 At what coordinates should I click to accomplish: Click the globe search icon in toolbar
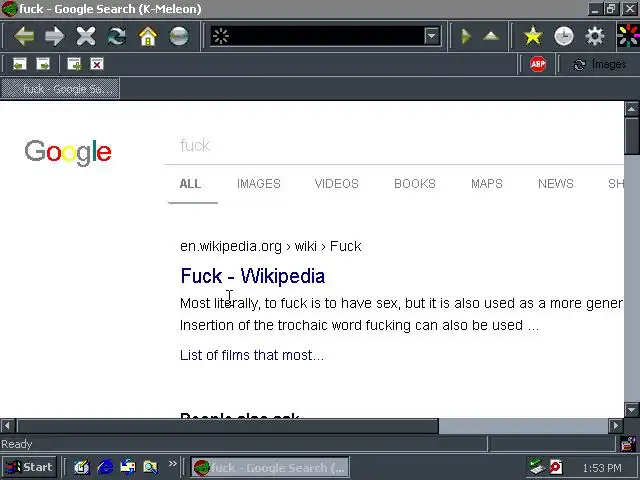click(x=179, y=36)
